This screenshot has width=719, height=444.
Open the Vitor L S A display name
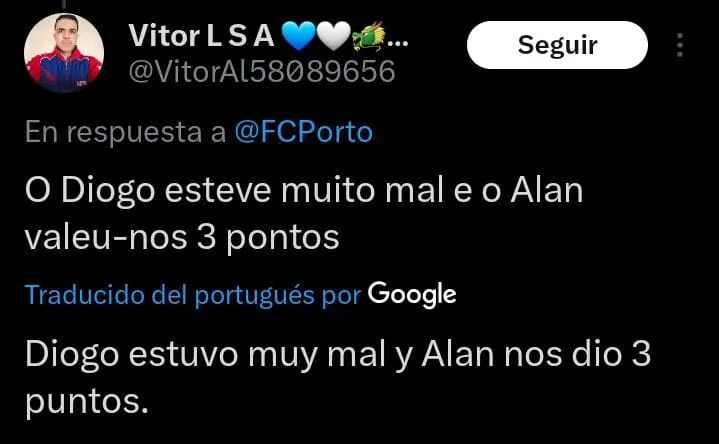point(201,36)
